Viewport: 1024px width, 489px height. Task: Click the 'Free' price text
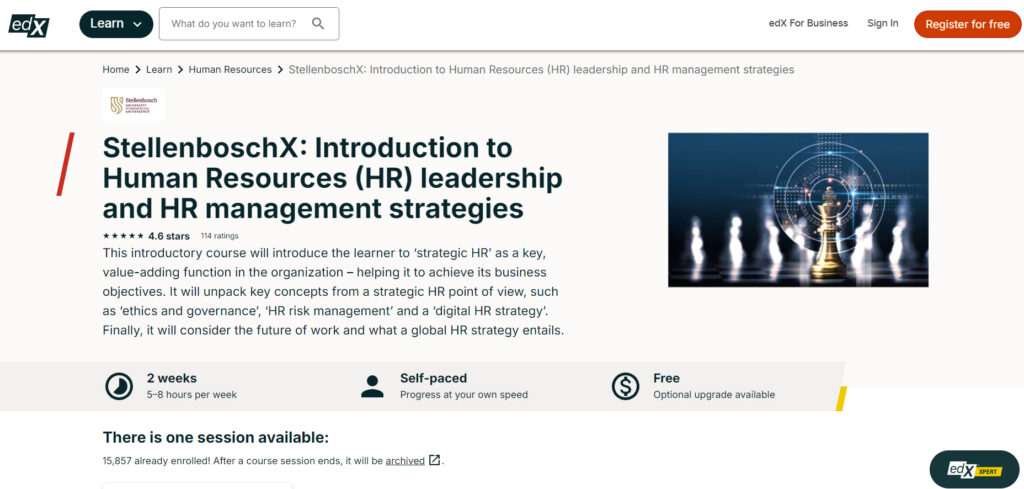666,378
